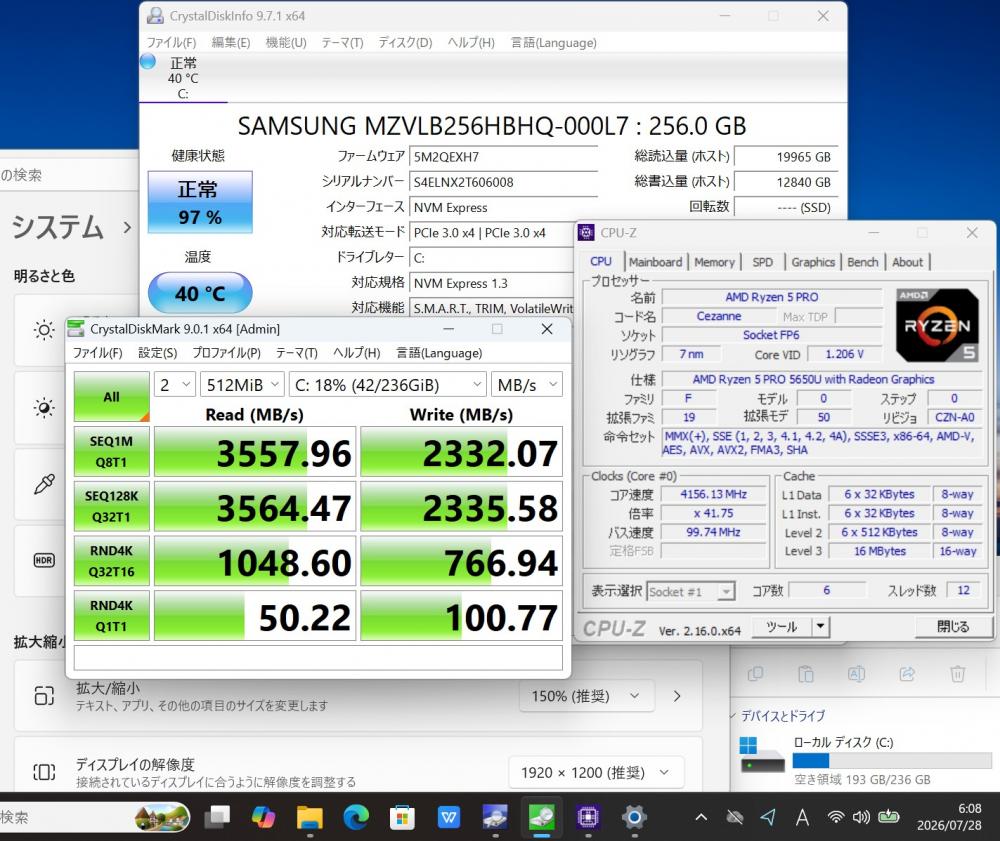Screen dimensions: 1000x841
Task: Switch to Mainboard tab in CPU-Z
Action: point(655,262)
